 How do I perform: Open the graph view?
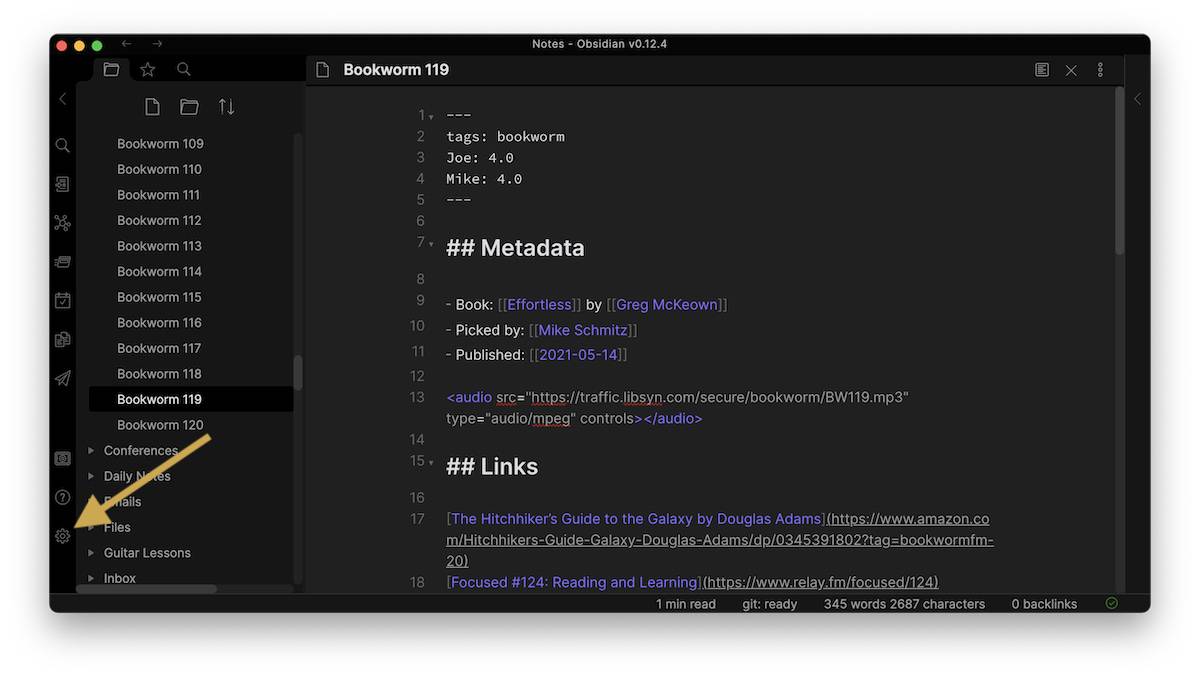(62, 220)
